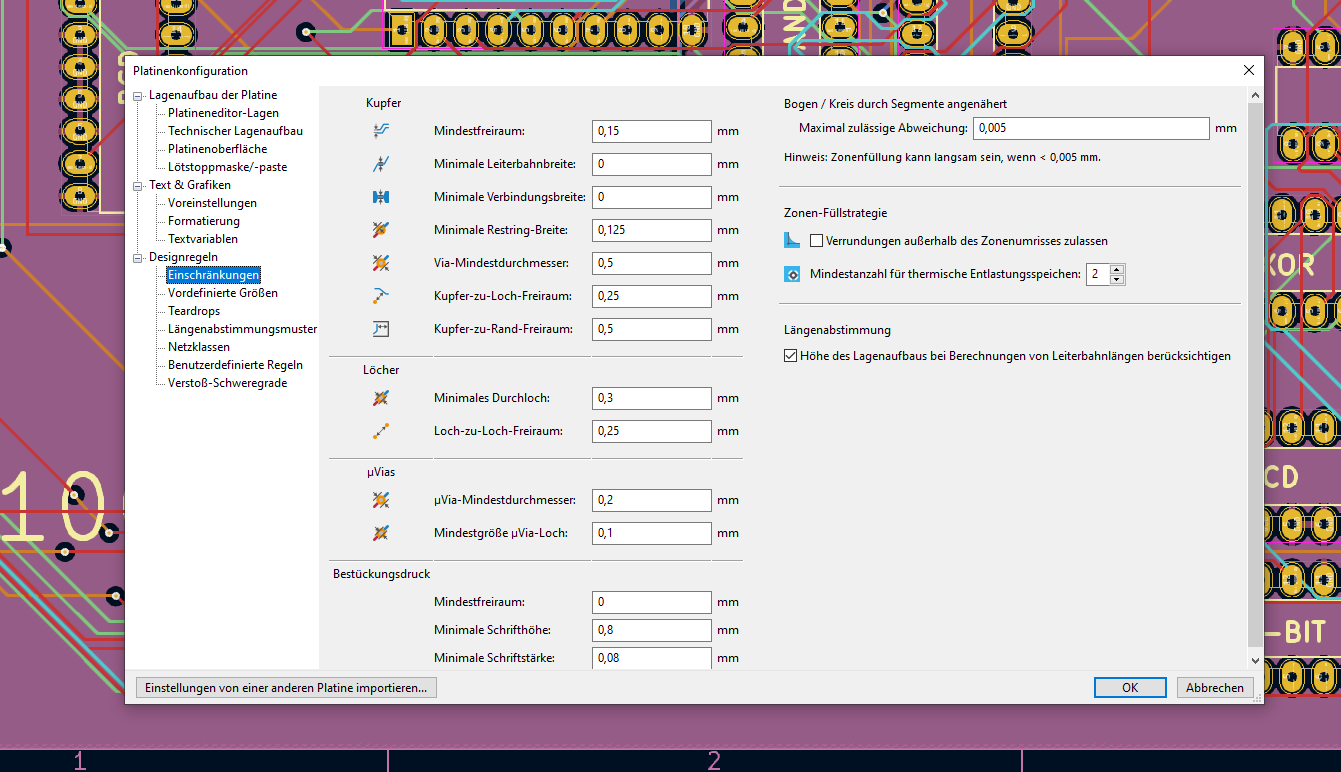1341x772 pixels.
Task: Click the Minimale Schrifthöhe field
Action: [x=652, y=630]
